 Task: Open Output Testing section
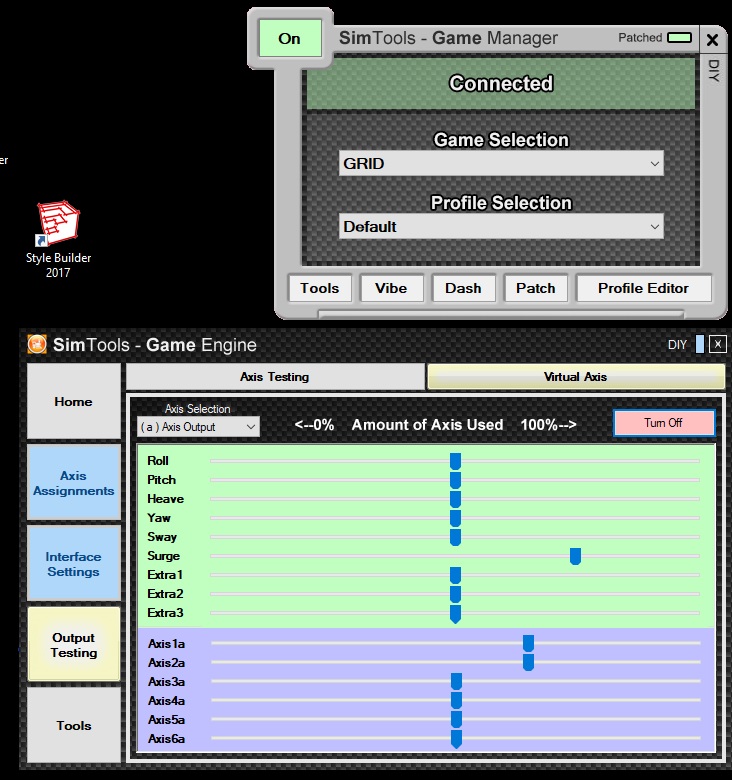click(x=74, y=645)
